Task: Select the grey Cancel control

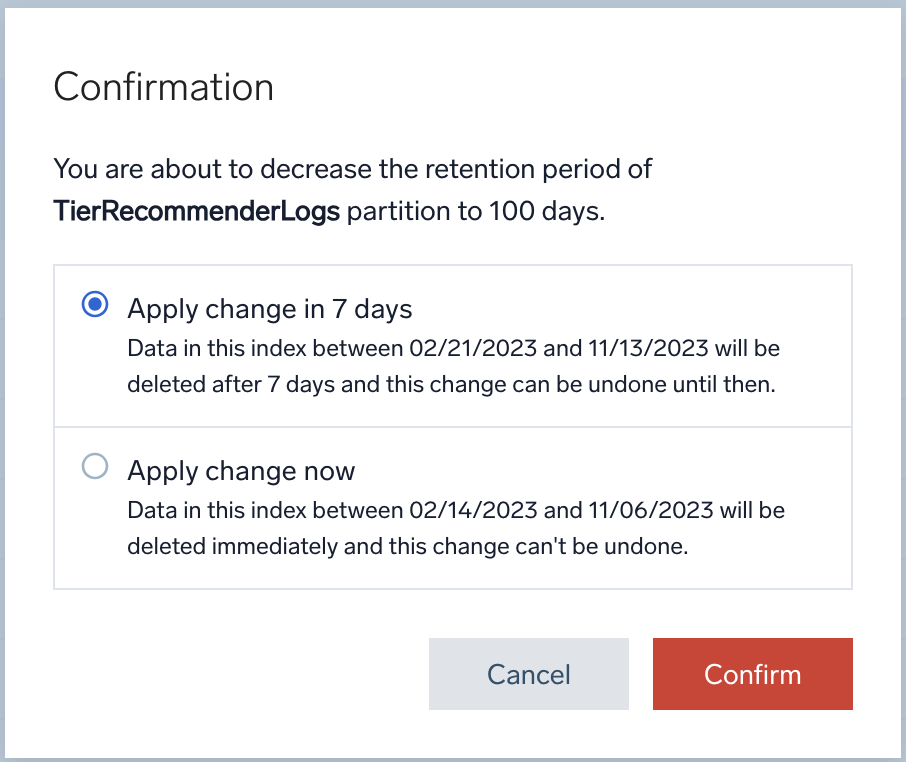Action: point(528,674)
